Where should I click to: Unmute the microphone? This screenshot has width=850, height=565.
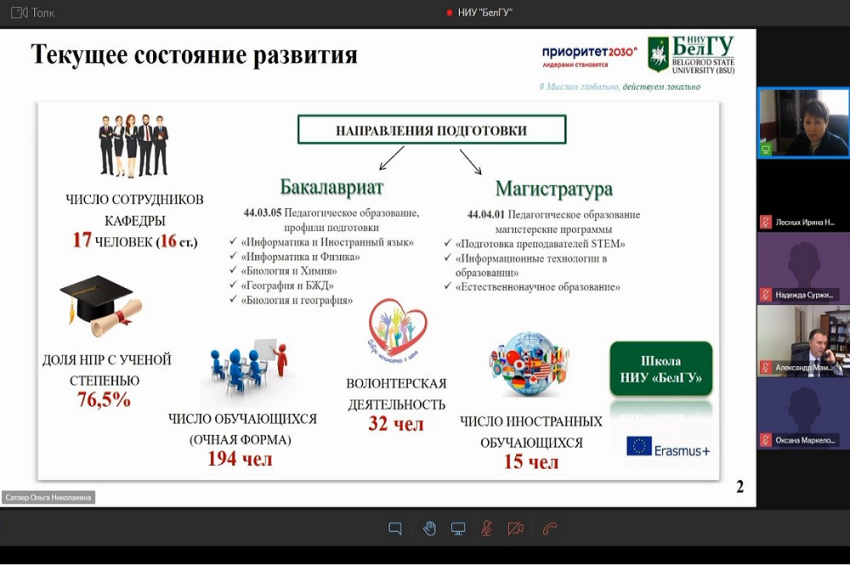487,529
